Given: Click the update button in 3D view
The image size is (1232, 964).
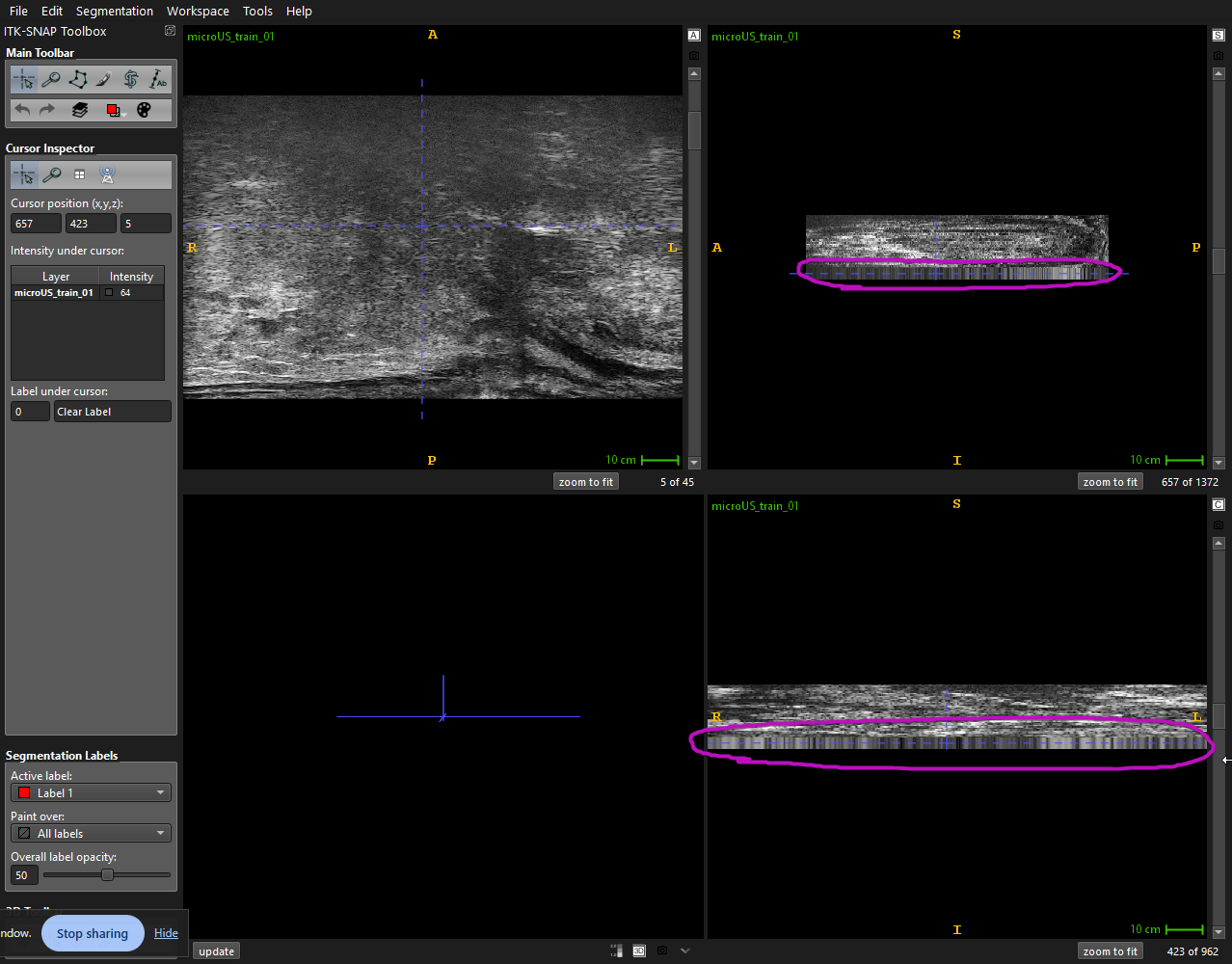Looking at the screenshot, I should (216, 951).
